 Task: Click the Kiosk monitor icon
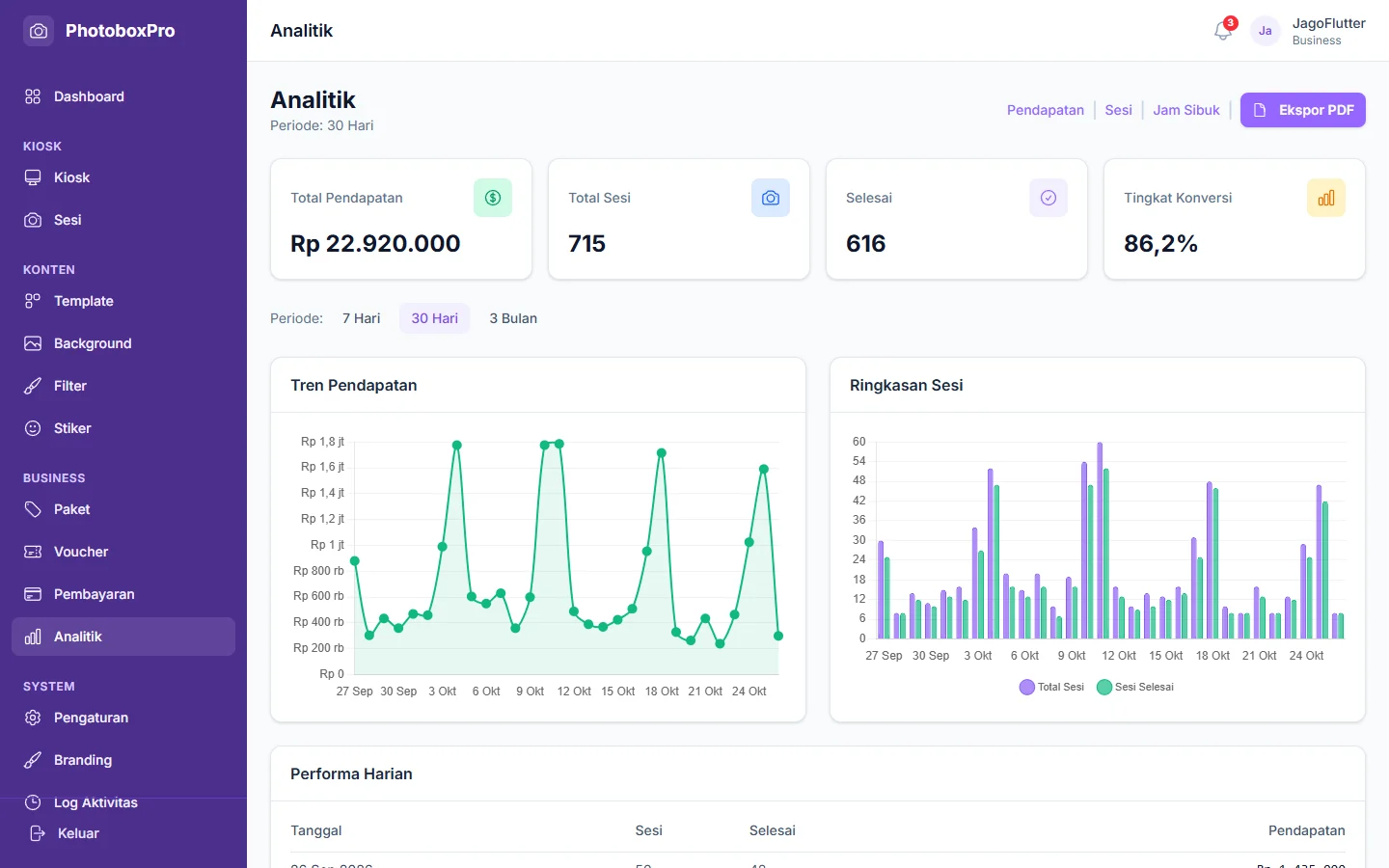pyautogui.click(x=33, y=177)
